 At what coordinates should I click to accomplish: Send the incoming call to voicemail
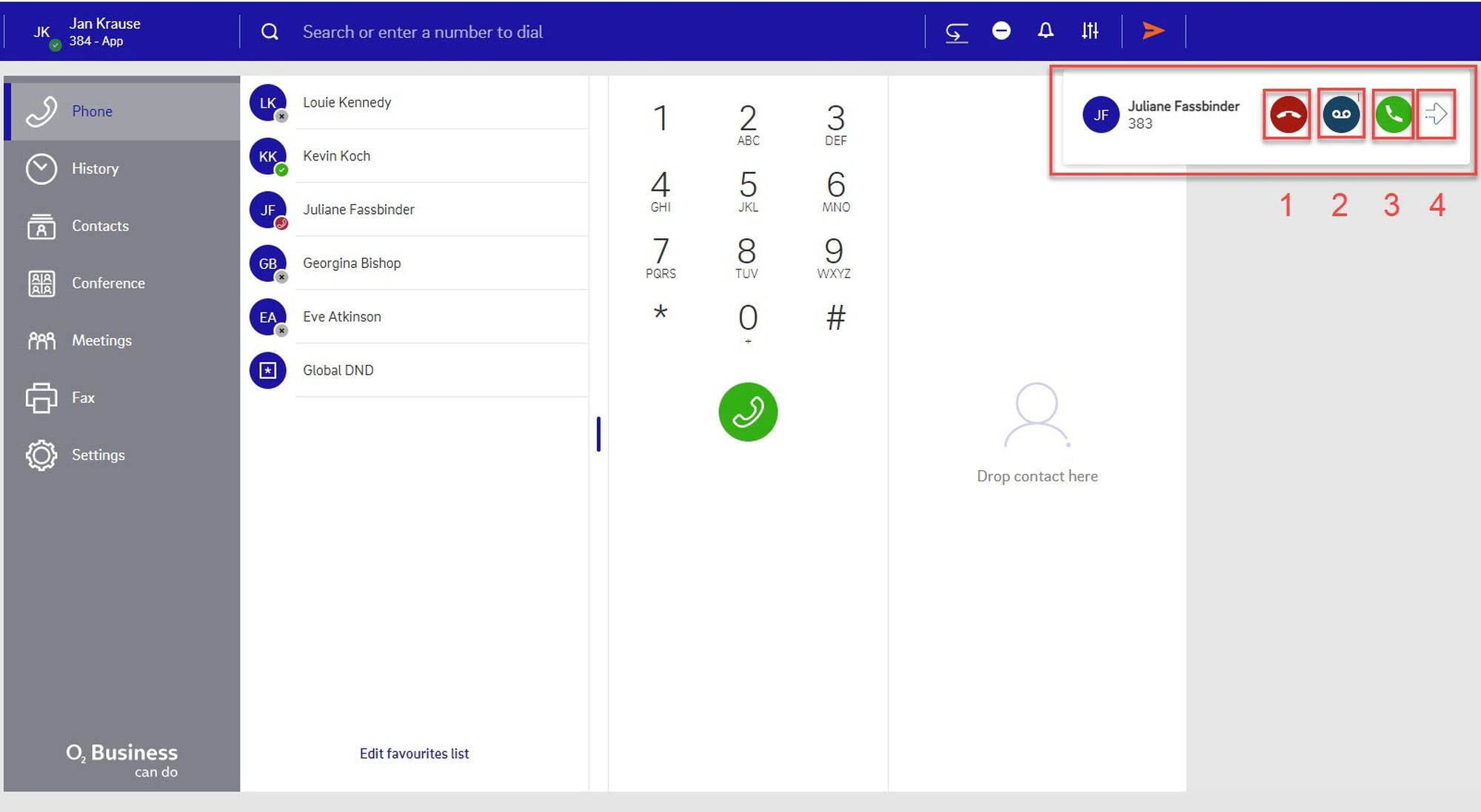[1341, 115]
